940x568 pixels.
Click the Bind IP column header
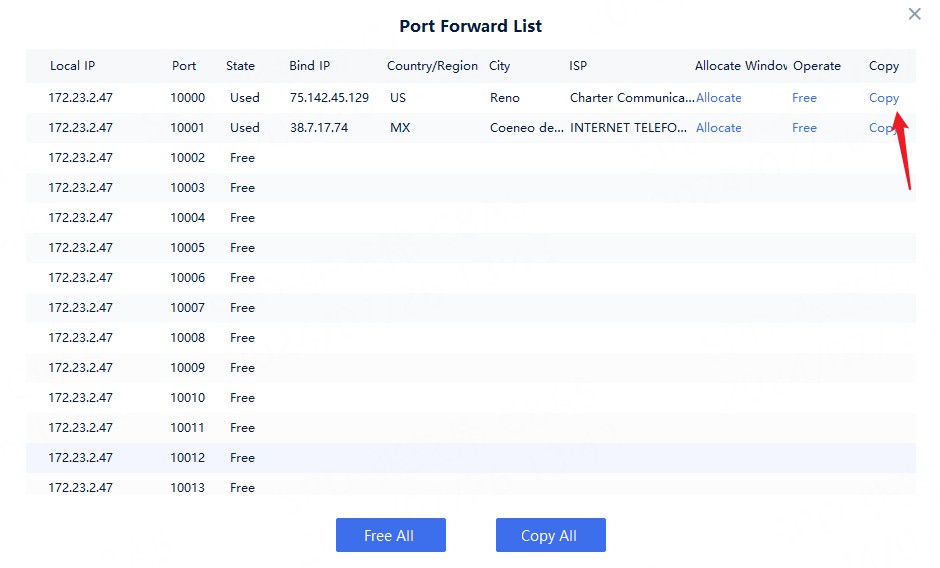click(x=309, y=66)
